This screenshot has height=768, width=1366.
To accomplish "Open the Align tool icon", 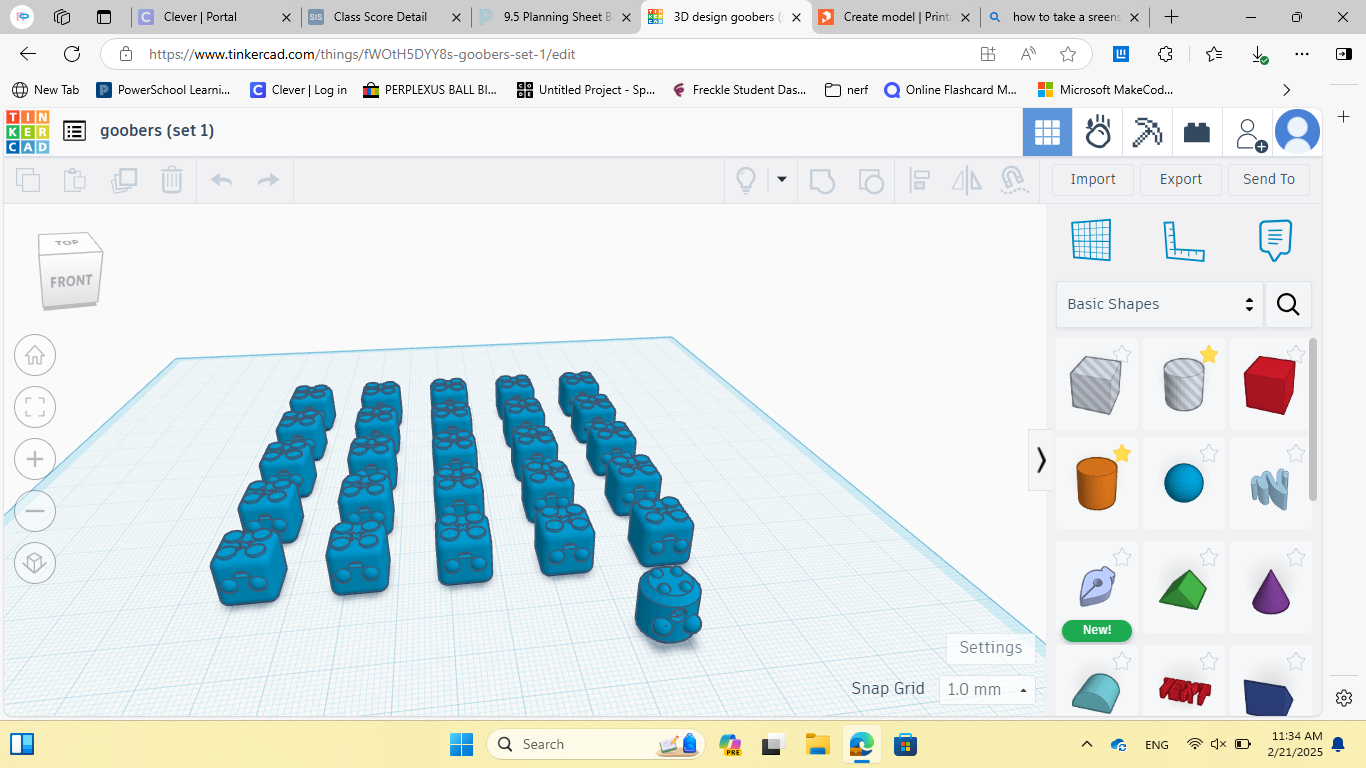I will click(x=919, y=180).
